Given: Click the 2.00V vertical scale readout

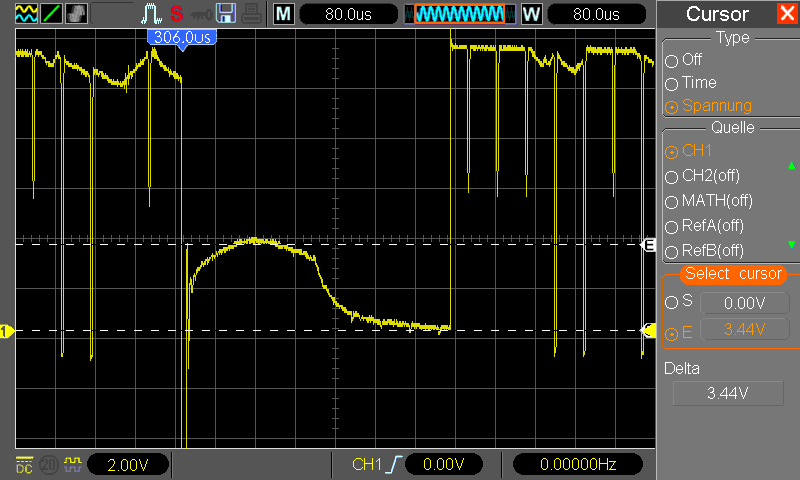Looking at the screenshot, I should pyautogui.click(x=128, y=465).
